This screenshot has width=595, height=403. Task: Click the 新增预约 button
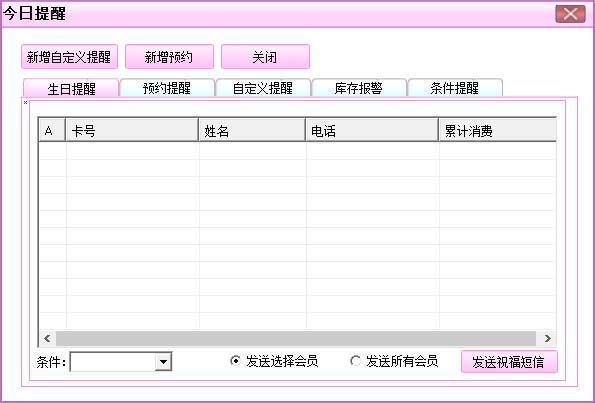[x=169, y=57]
